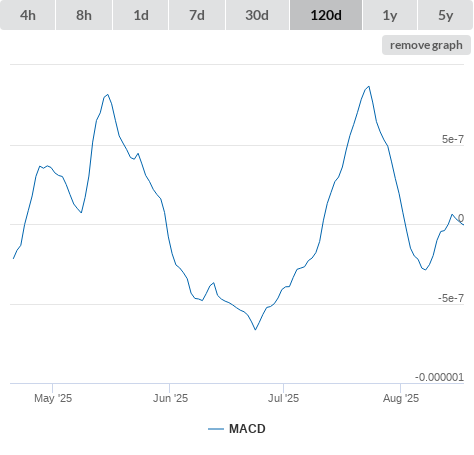Viewport: 474px width, 455px height.
Task: Click the May '25 axis label
Action: [x=53, y=398]
